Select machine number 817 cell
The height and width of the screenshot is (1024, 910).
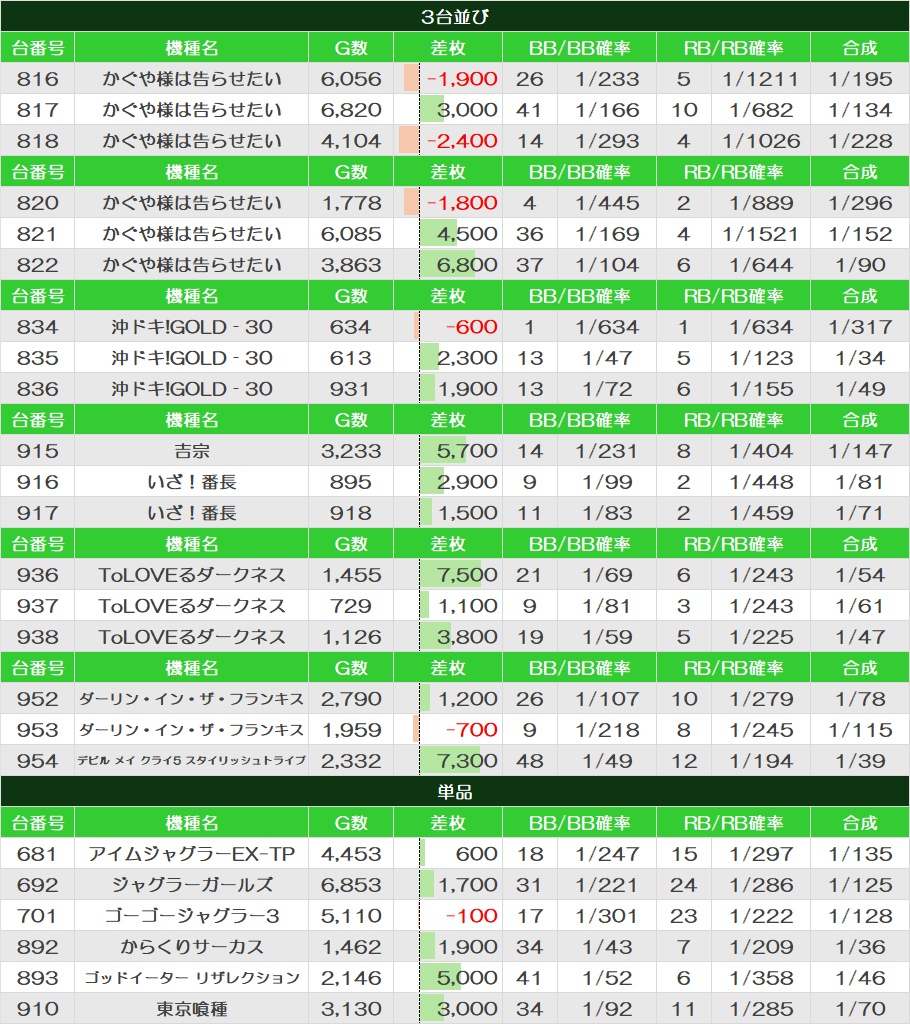pos(38,110)
